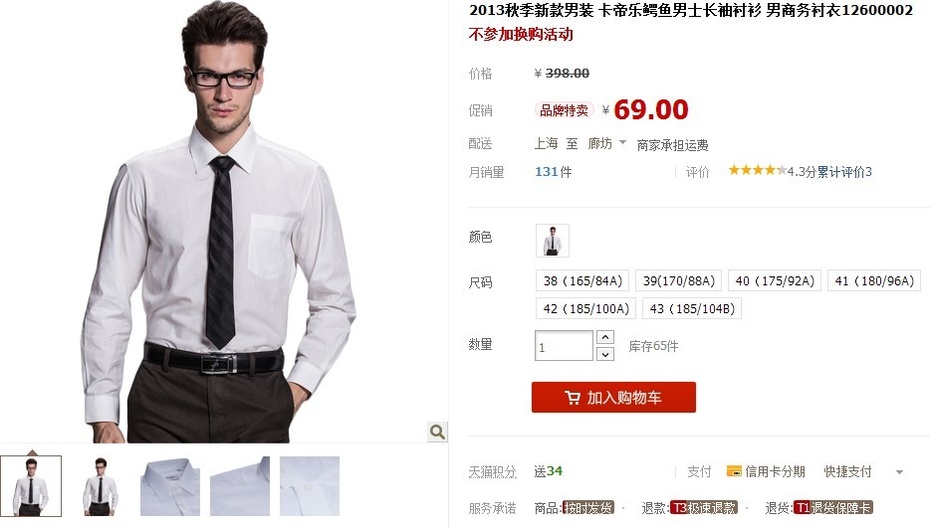Select size 43 (185/104B)
Screen dimensions: 930x527
(692, 309)
